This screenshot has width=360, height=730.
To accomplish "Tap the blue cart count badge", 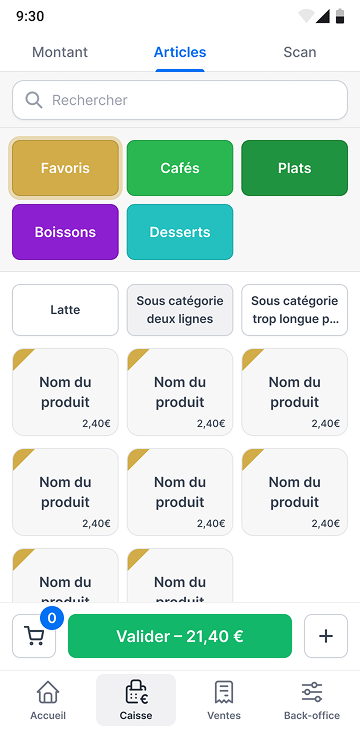I will [52, 618].
